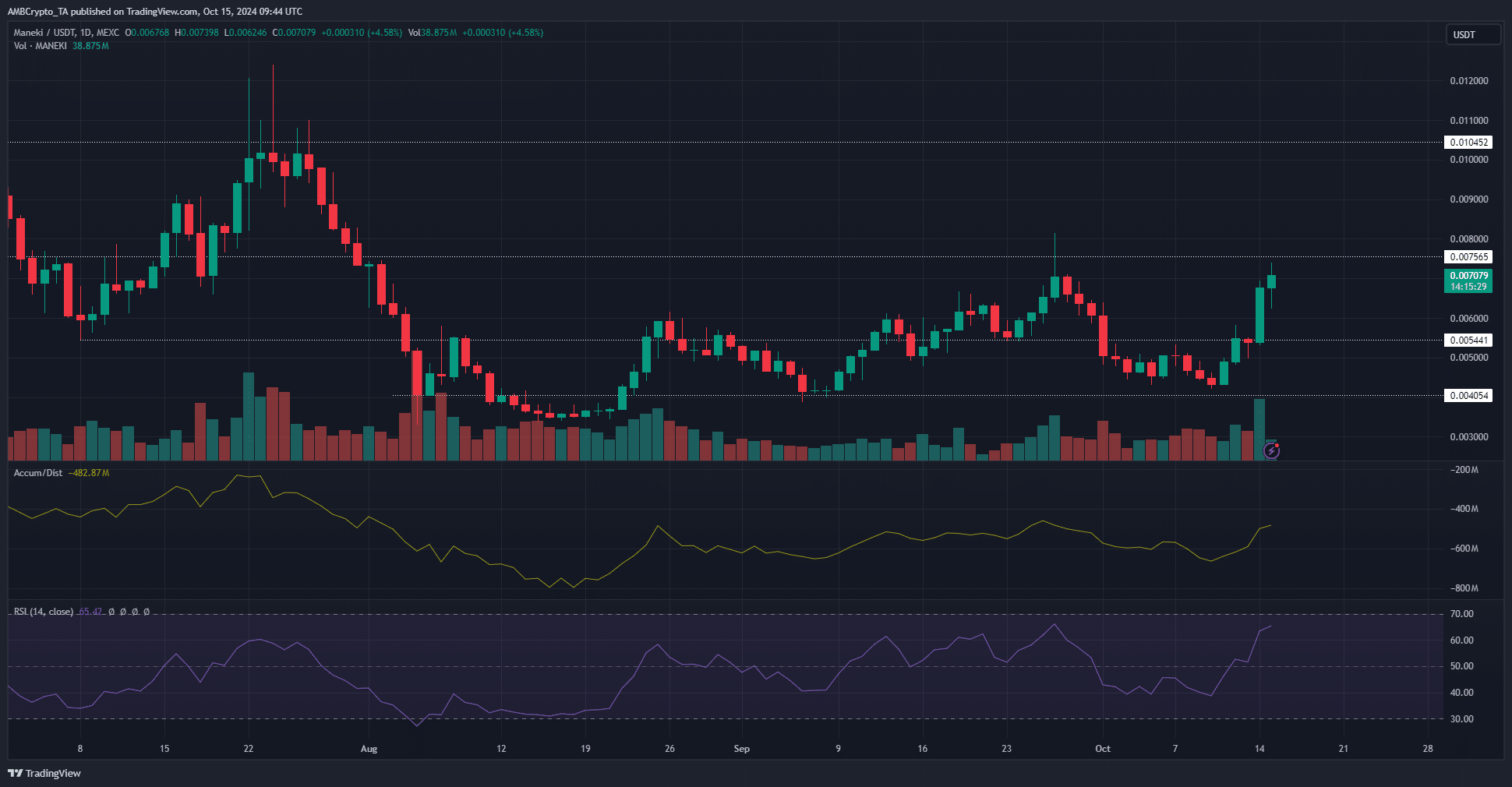Click the Vol · MANEKI indicator label

[x=41, y=46]
